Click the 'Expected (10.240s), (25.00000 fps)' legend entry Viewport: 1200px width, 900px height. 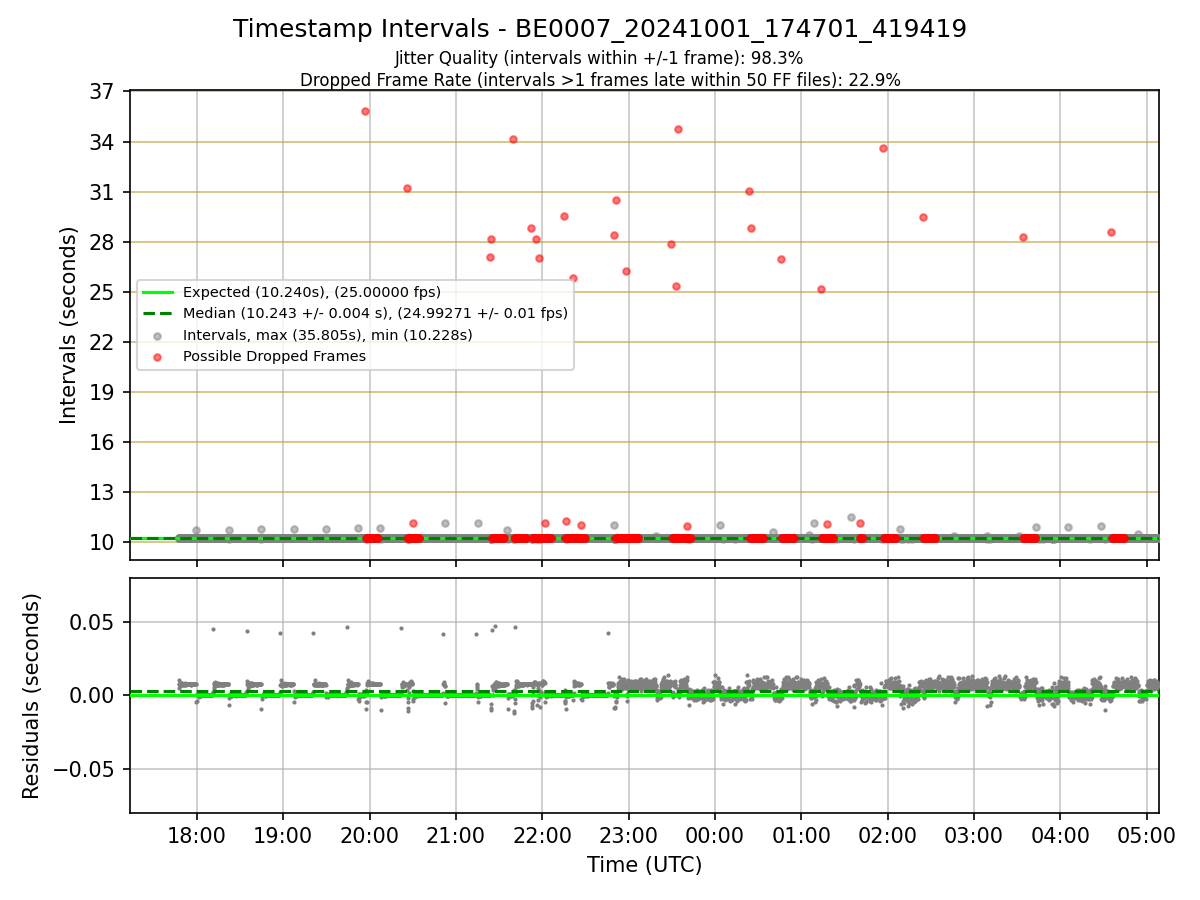click(x=312, y=292)
